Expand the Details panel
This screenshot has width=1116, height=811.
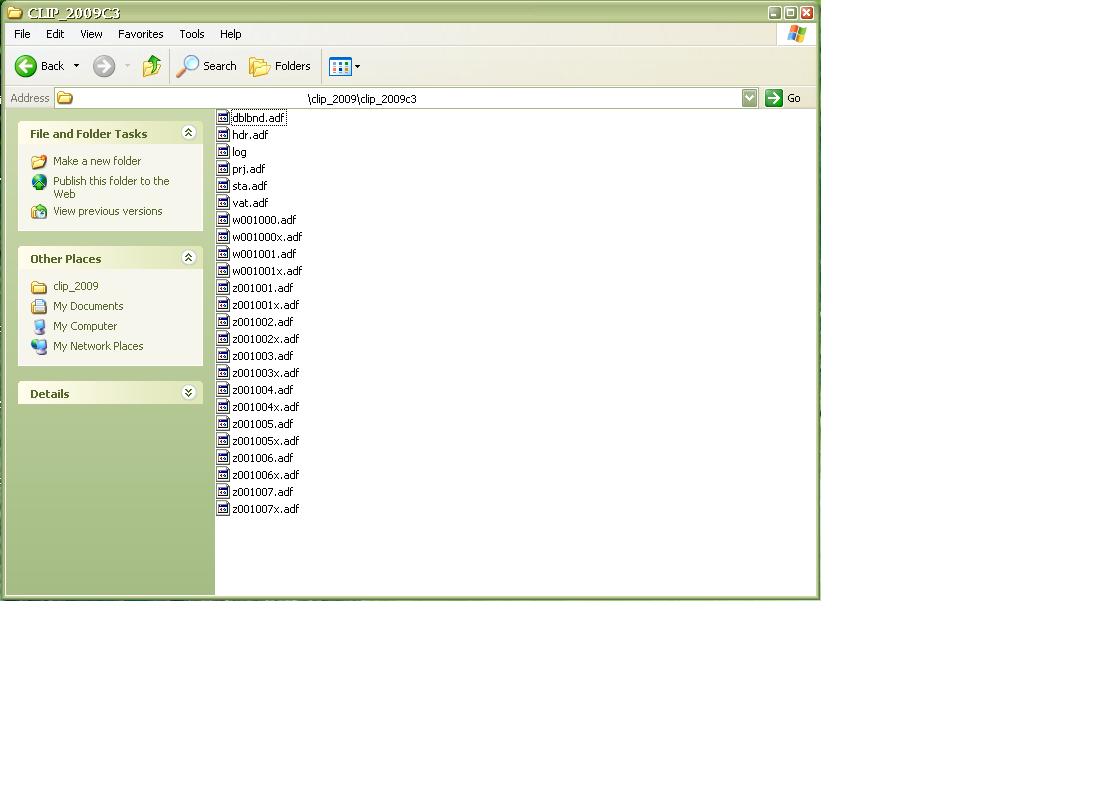(189, 393)
